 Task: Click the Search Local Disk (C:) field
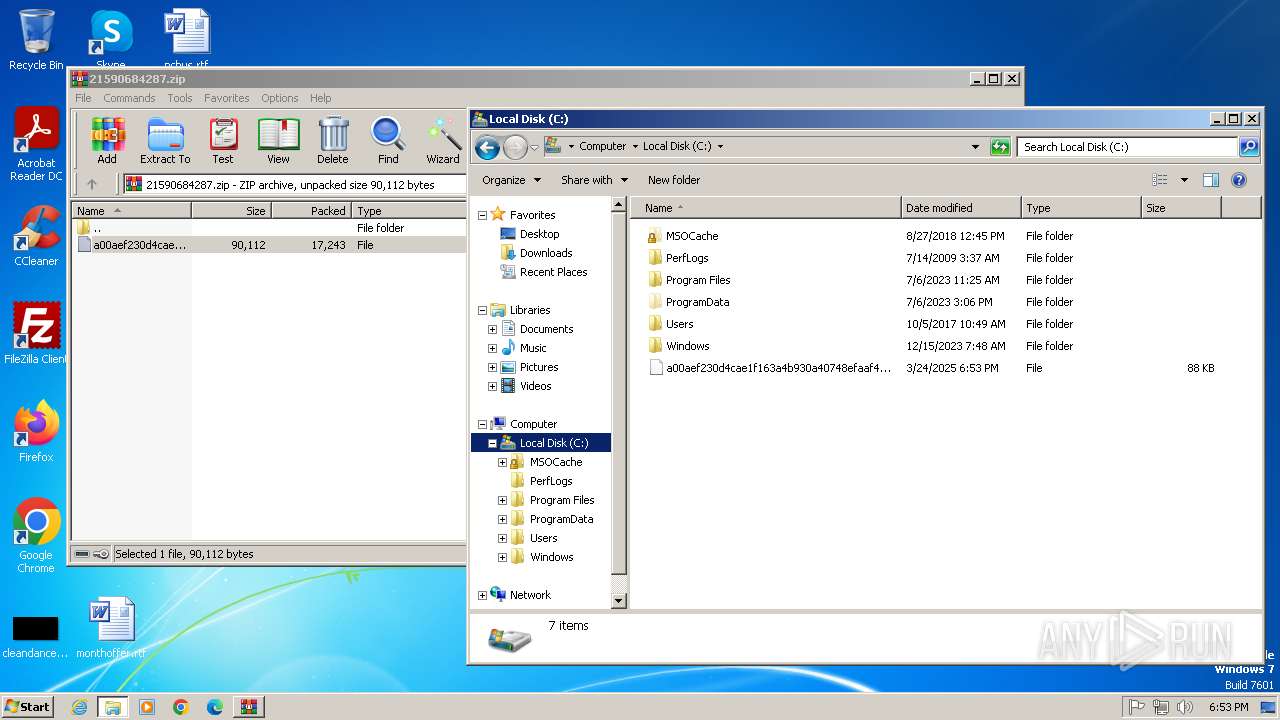[x=1127, y=147]
